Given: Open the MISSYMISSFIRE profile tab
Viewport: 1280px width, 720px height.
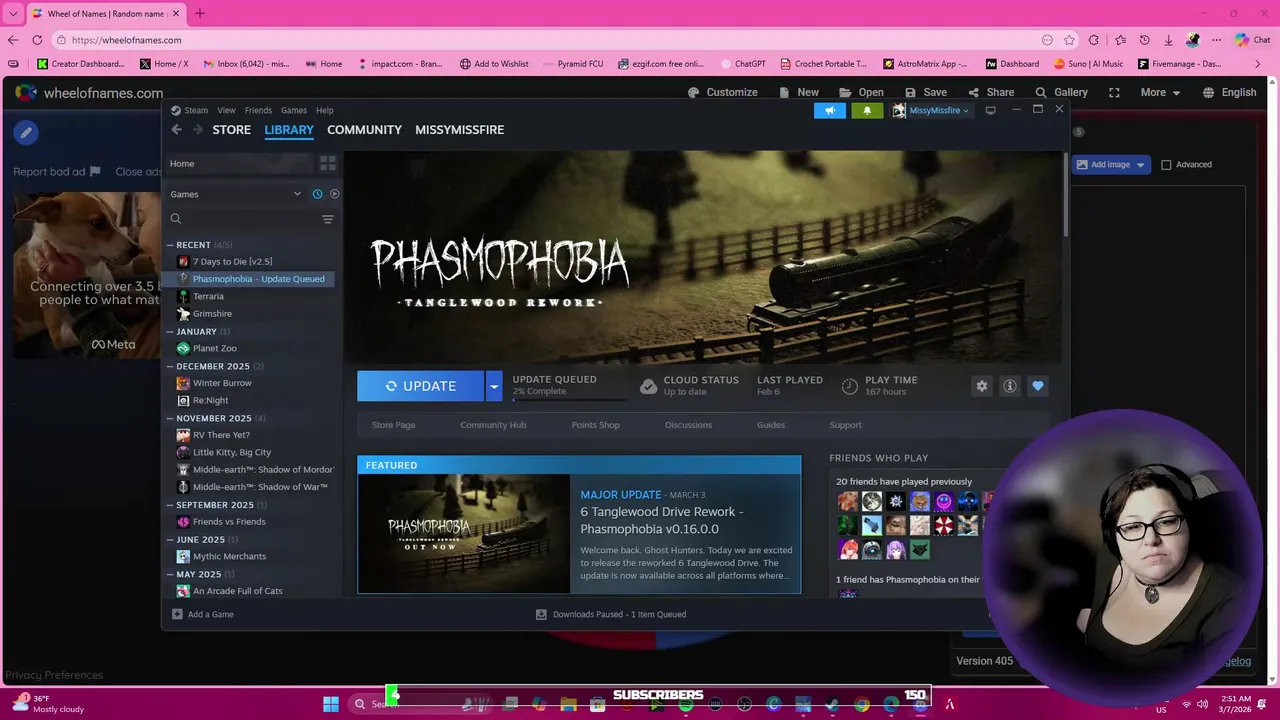Looking at the screenshot, I should coord(459,130).
